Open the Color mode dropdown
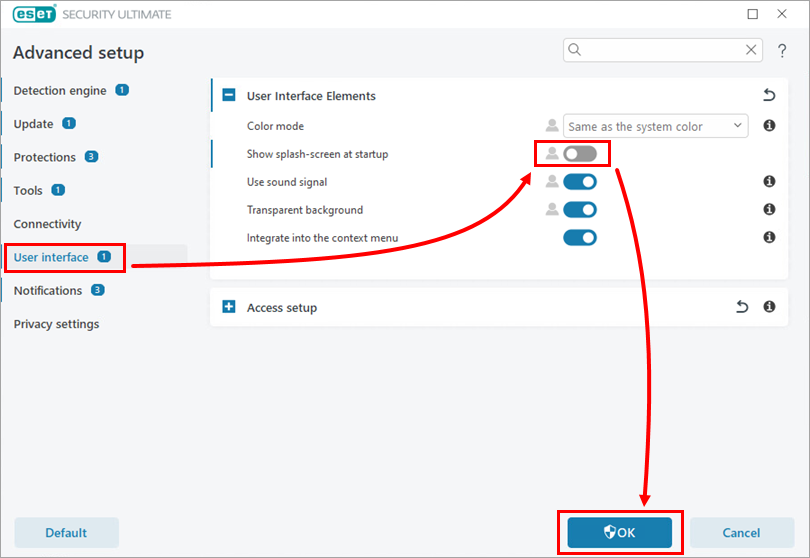The width and height of the screenshot is (810, 558). 655,126
